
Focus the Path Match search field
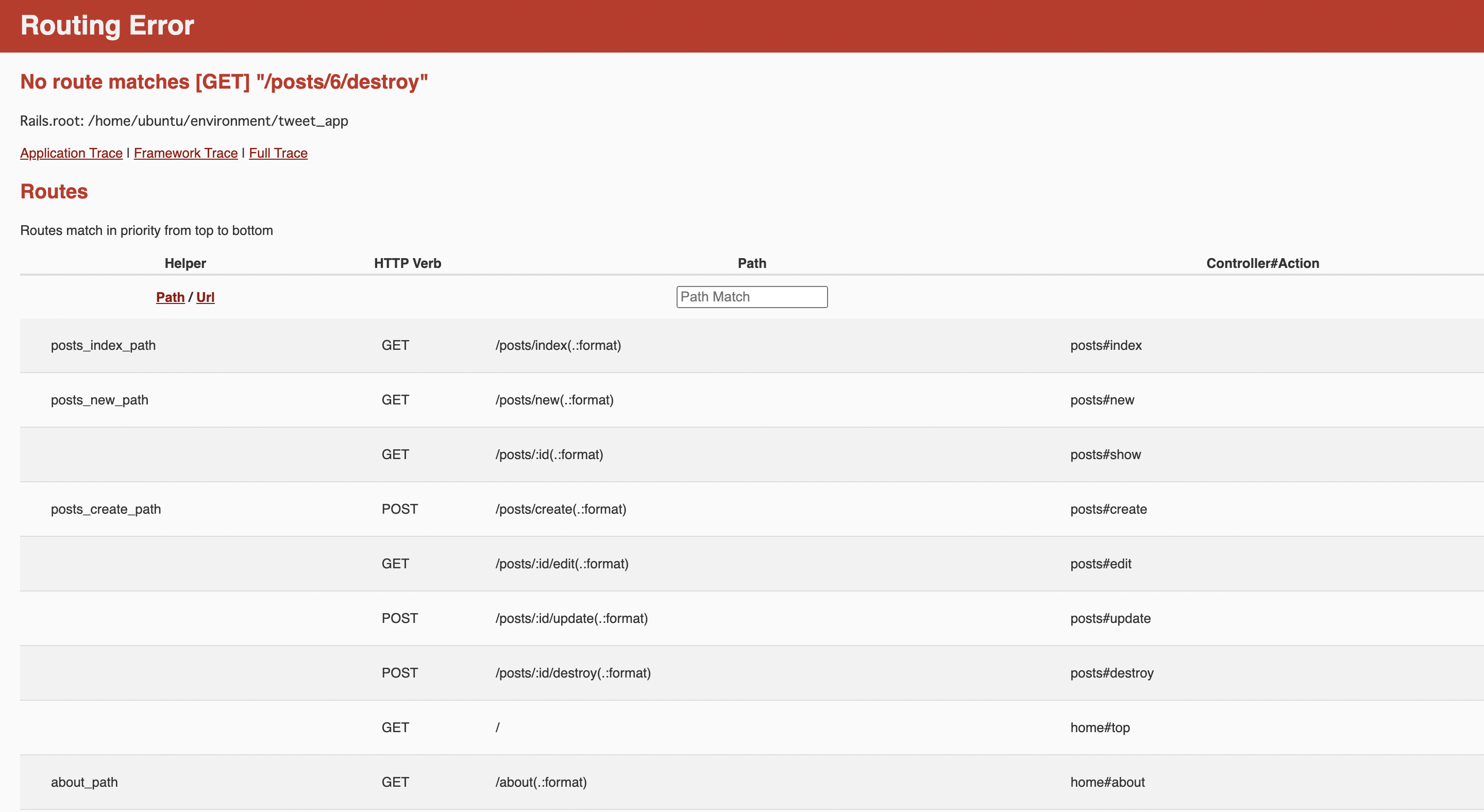[x=752, y=297]
